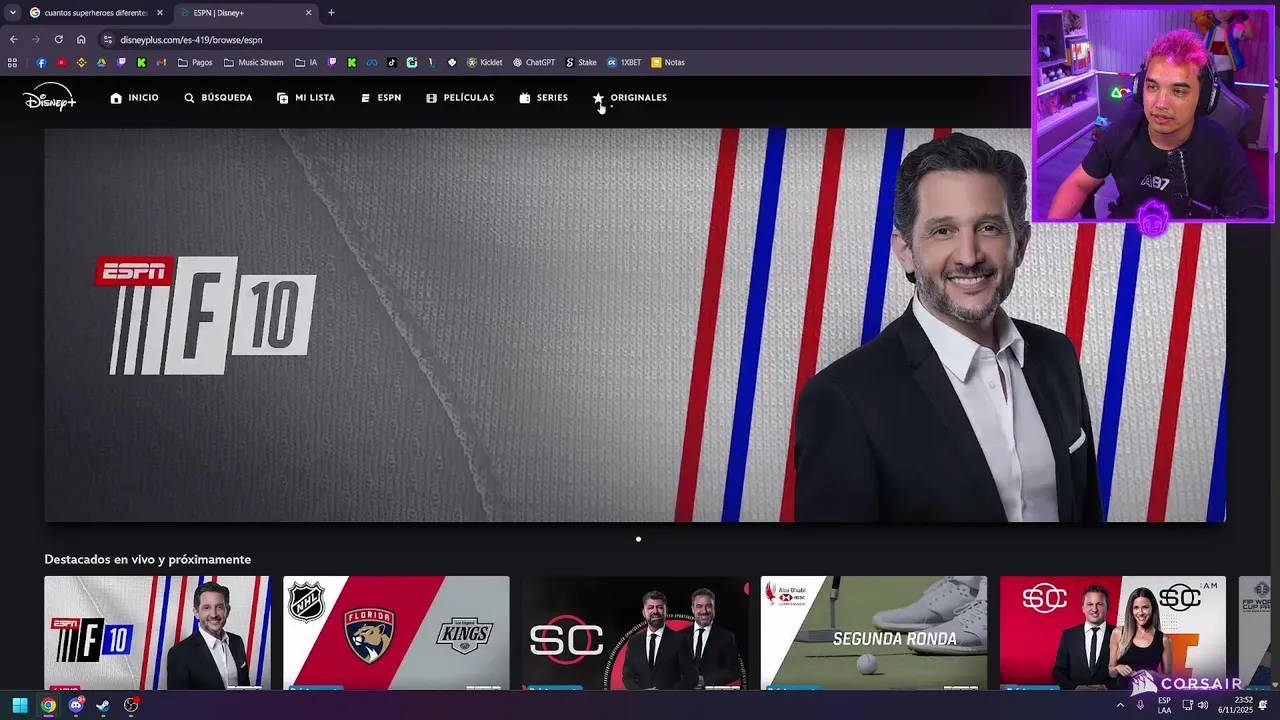
Task: Open Discord from the taskbar
Action: [x=76, y=705]
